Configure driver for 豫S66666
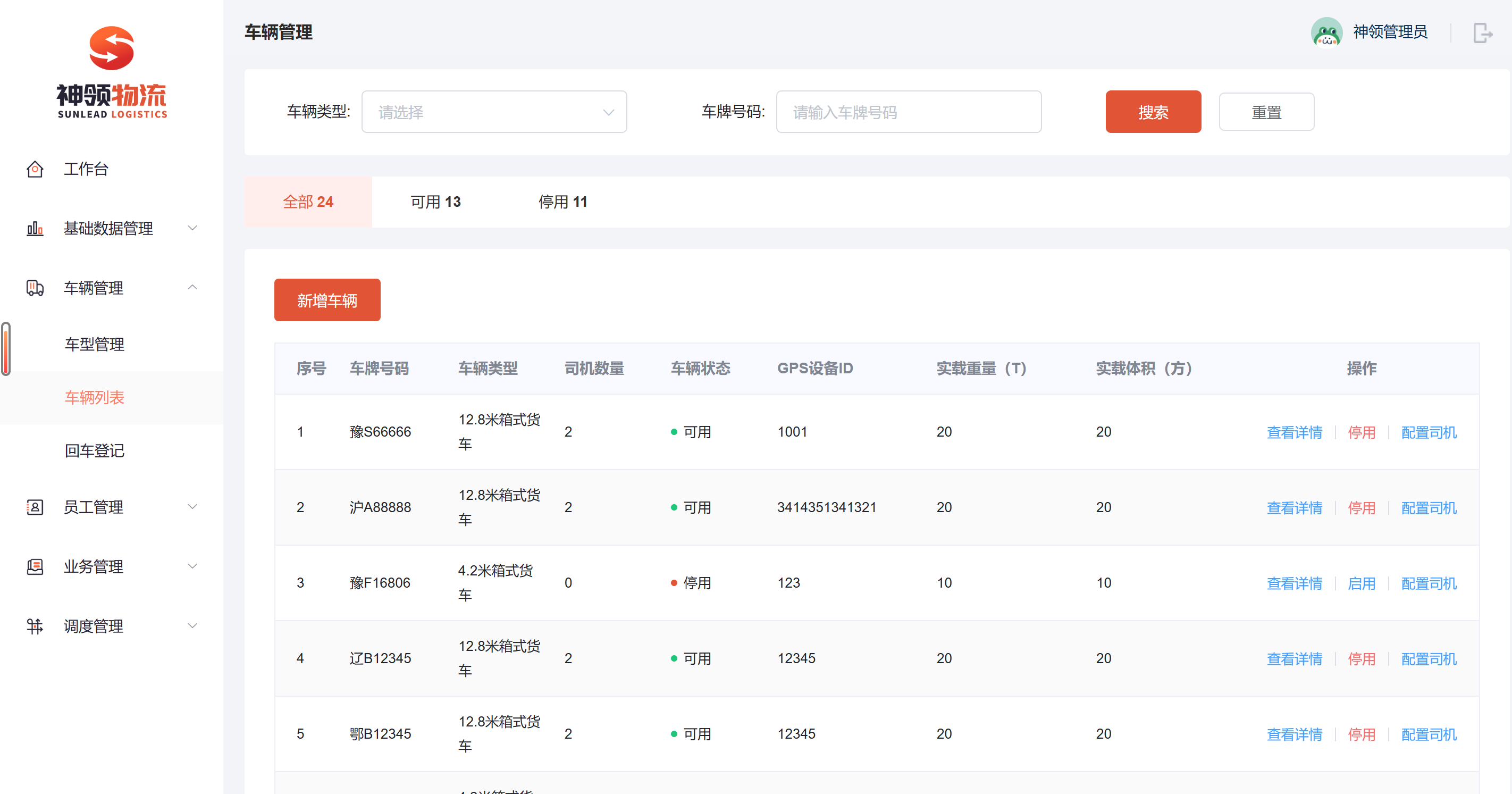 pyautogui.click(x=1429, y=432)
